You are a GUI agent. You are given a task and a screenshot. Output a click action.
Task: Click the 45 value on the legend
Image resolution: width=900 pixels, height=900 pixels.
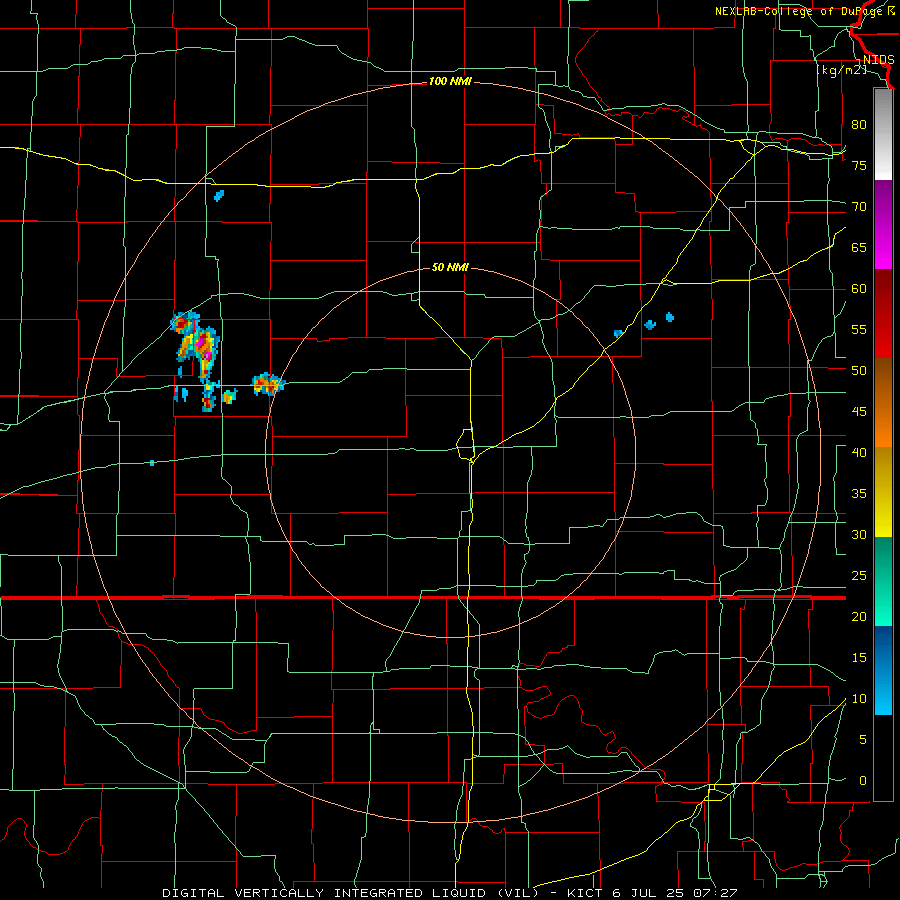pos(859,412)
